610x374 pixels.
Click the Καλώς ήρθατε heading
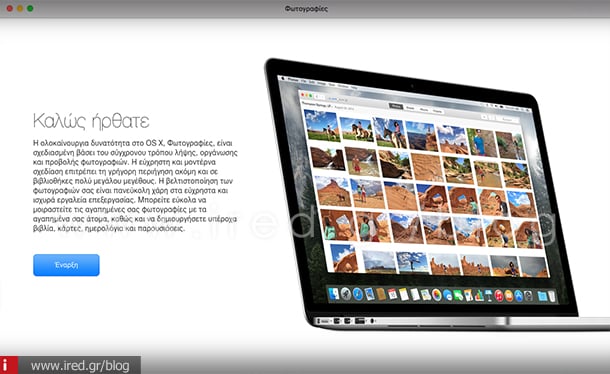coord(91,121)
